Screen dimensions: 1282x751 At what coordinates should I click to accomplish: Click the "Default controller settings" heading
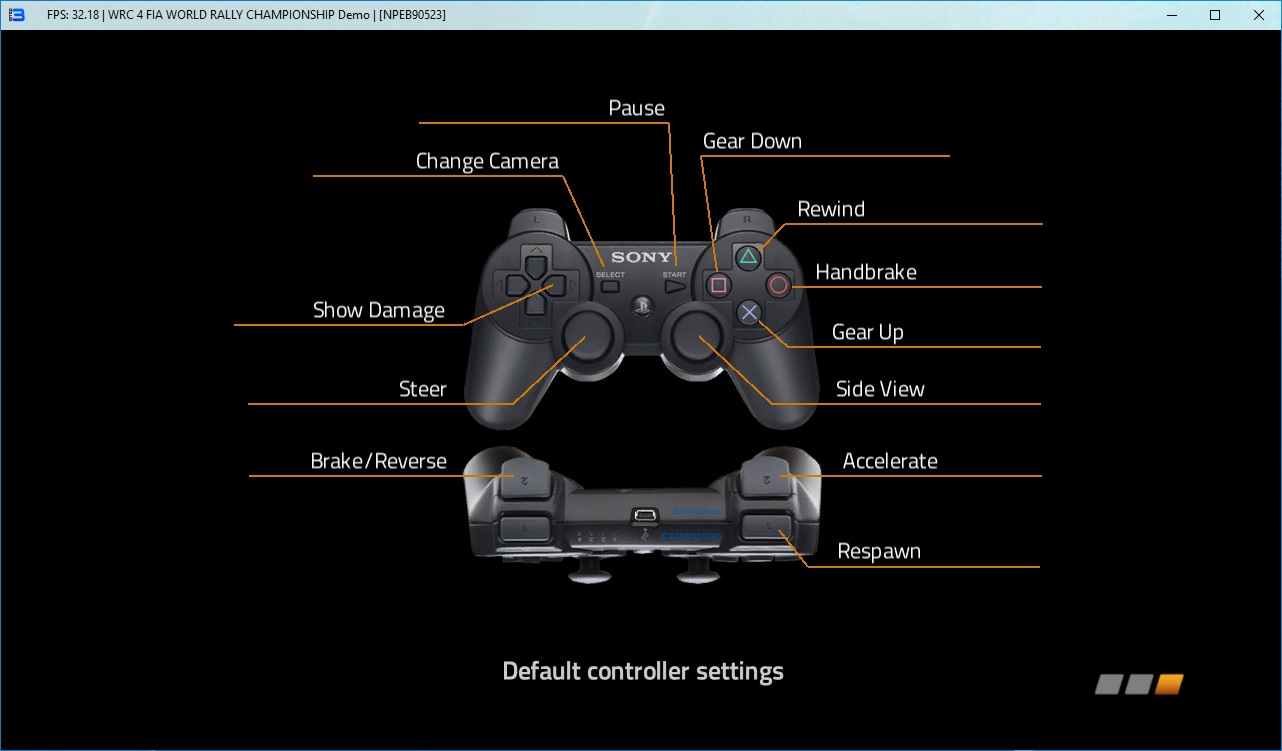(x=643, y=671)
